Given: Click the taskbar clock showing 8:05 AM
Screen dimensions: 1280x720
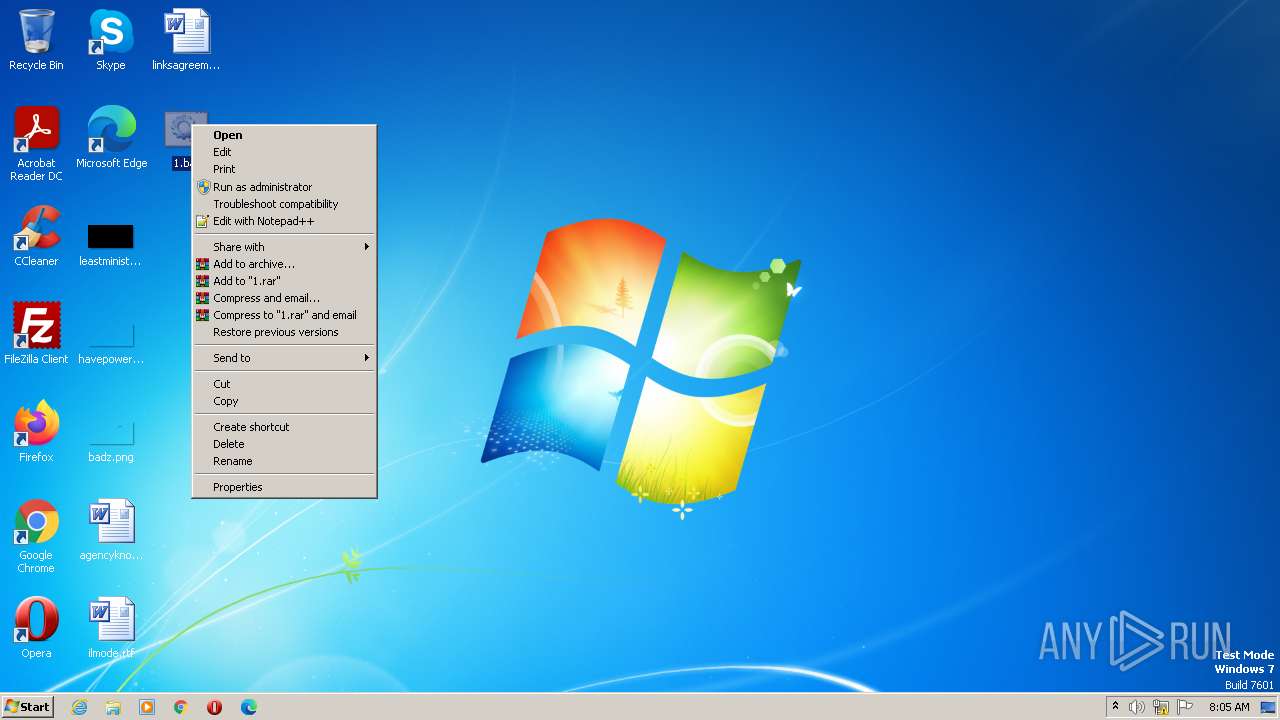Looking at the screenshot, I should click(1229, 707).
